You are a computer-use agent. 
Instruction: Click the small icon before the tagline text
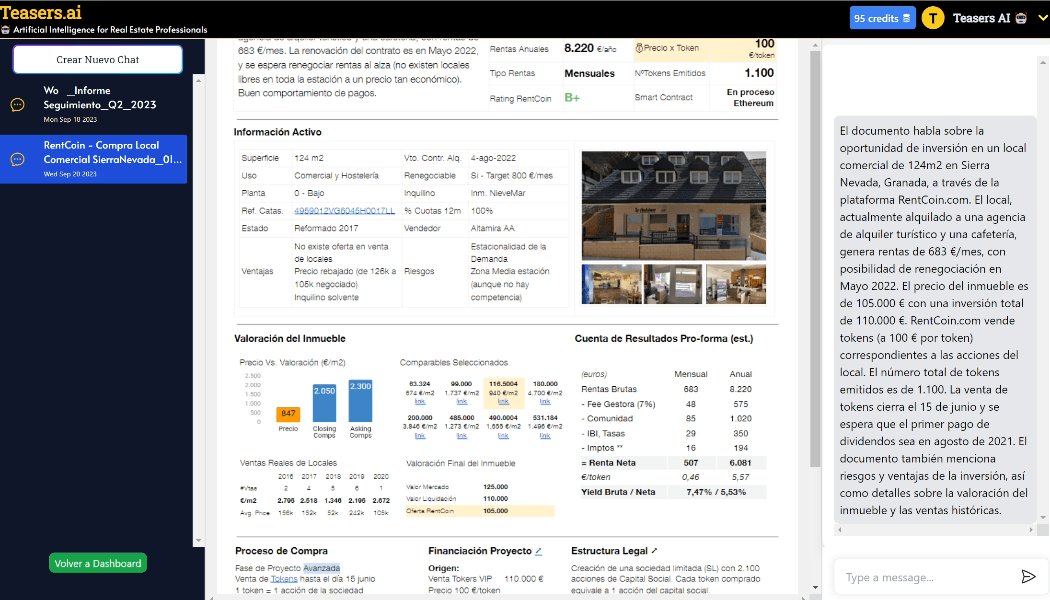5,30
